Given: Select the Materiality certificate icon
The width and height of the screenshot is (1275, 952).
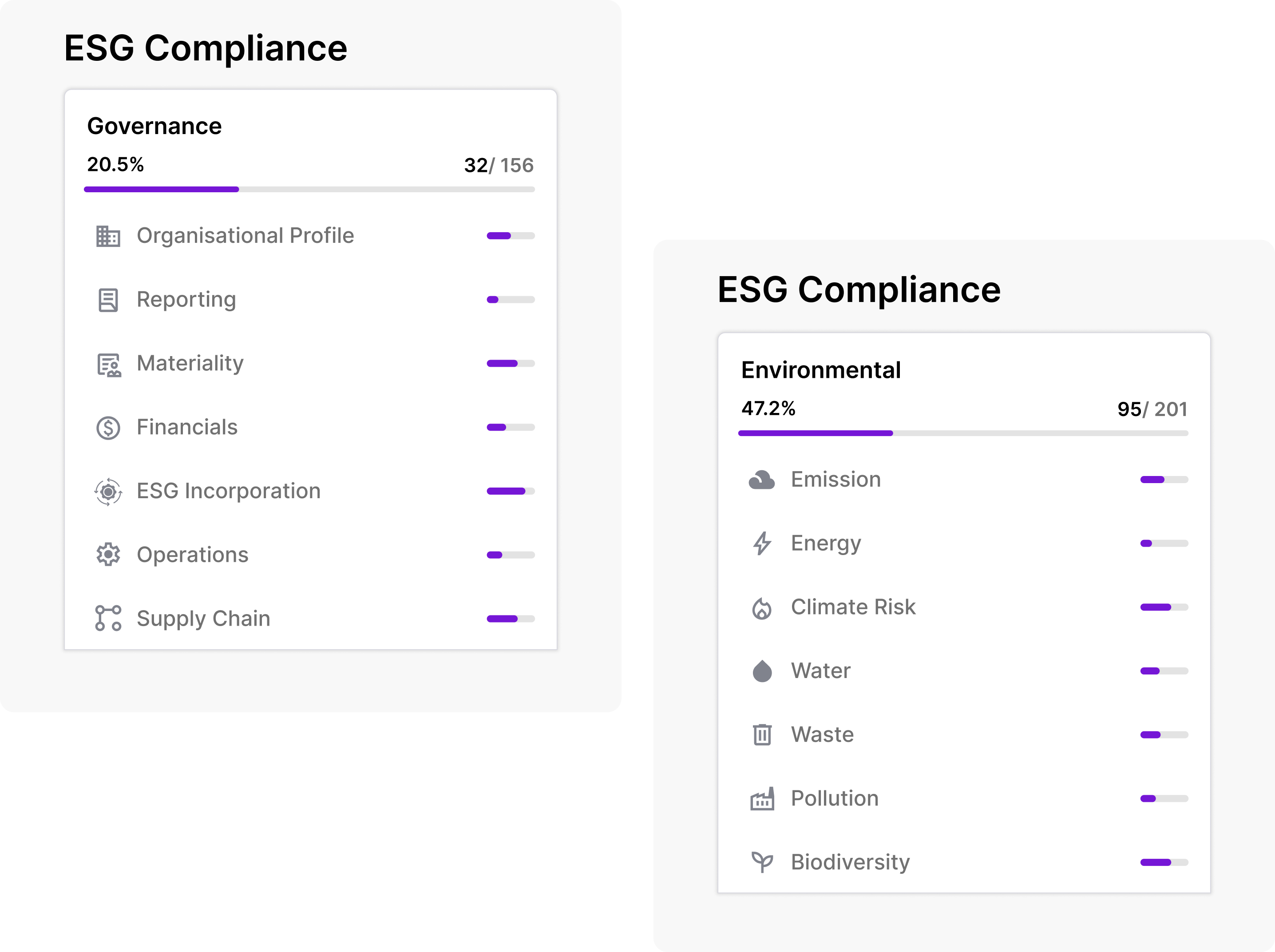Looking at the screenshot, I should (108, 364).
